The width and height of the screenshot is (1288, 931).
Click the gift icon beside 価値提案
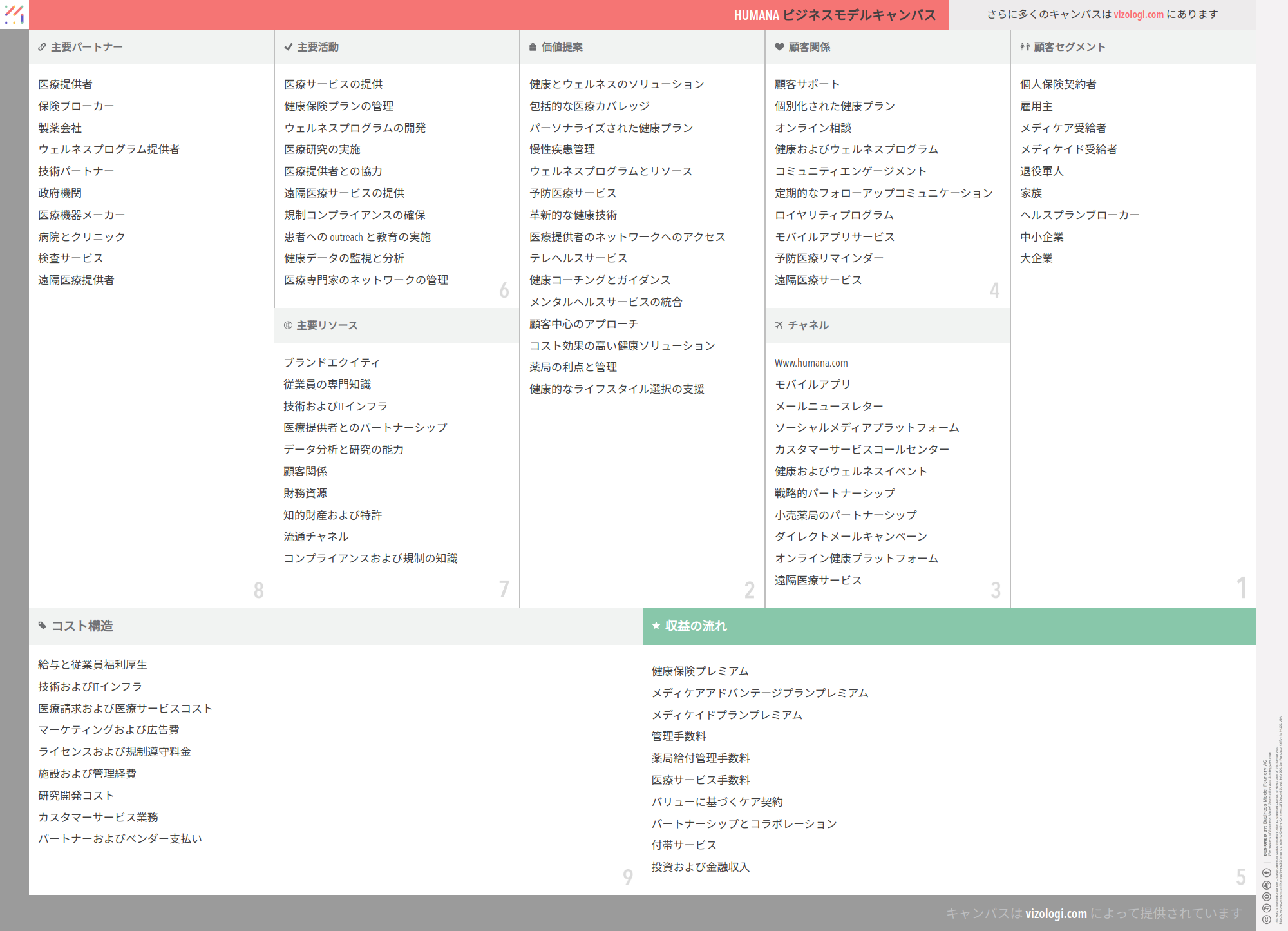coord(533,47)
